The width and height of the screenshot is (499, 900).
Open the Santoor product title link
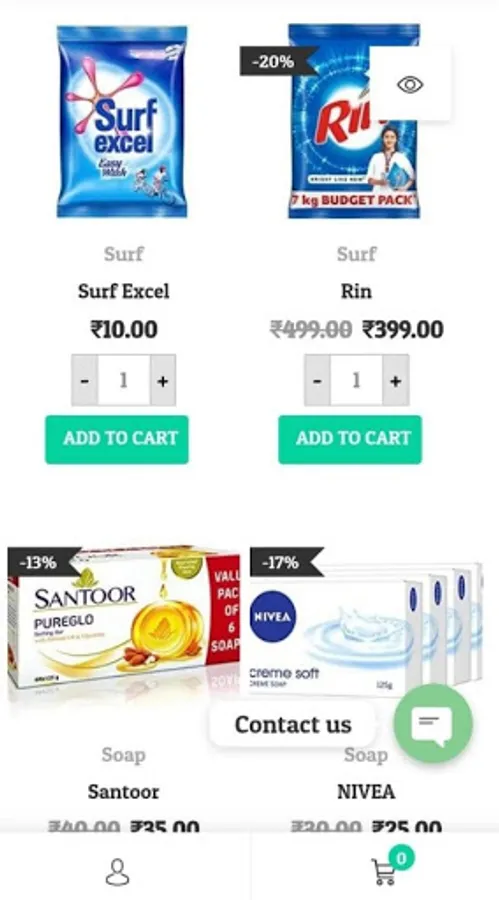pos(123,792)
